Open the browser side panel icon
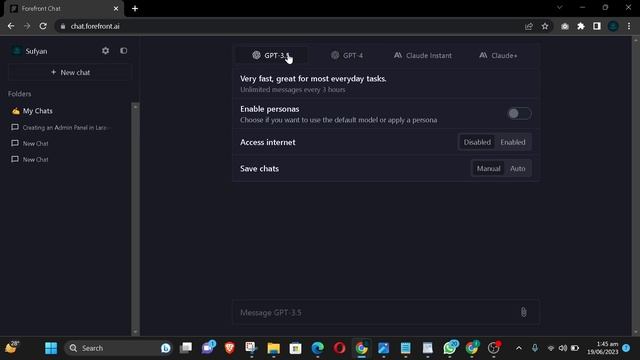640x360 pixels. [597, 26]
